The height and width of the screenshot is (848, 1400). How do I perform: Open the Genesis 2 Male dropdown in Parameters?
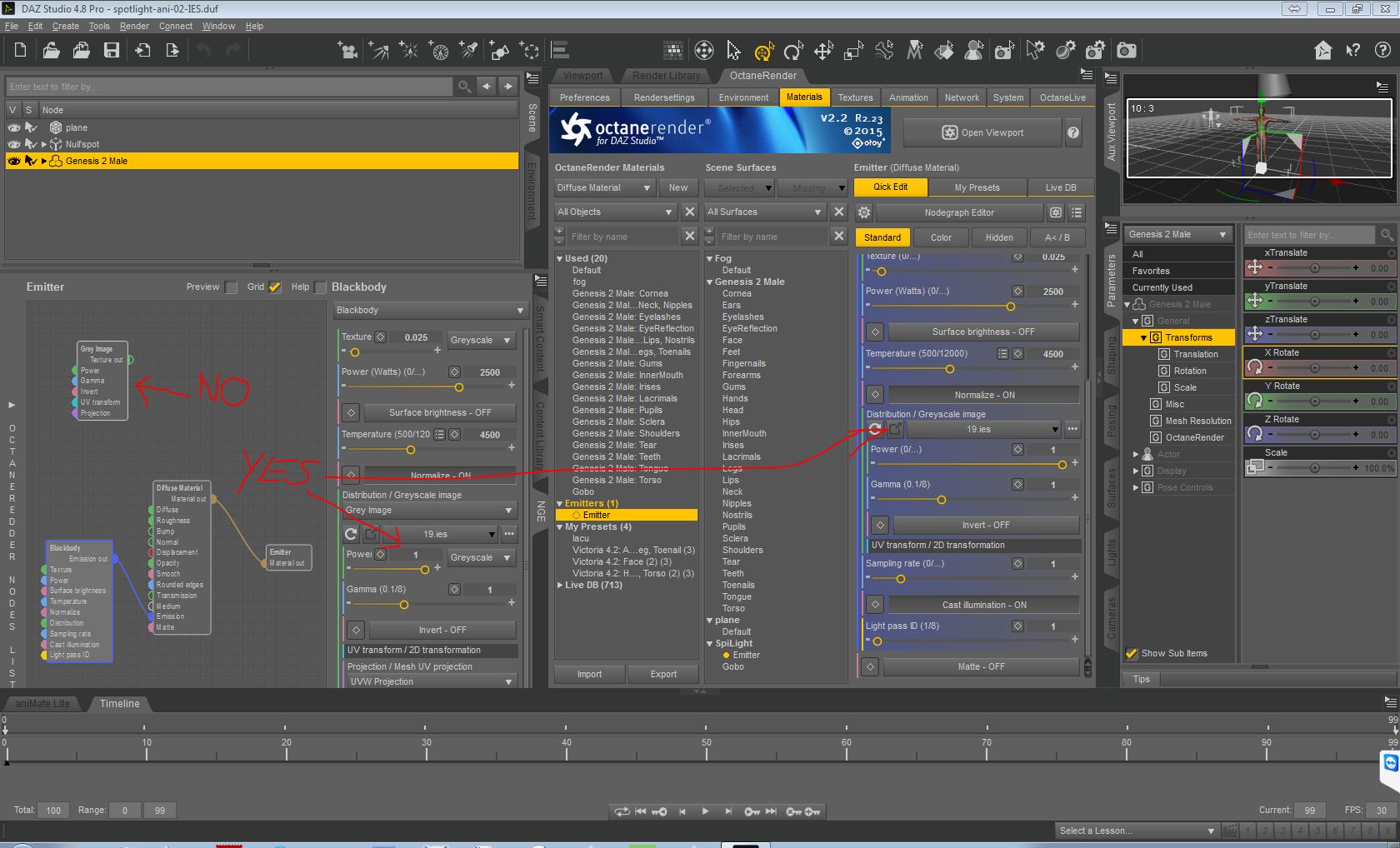(1177, 235)
